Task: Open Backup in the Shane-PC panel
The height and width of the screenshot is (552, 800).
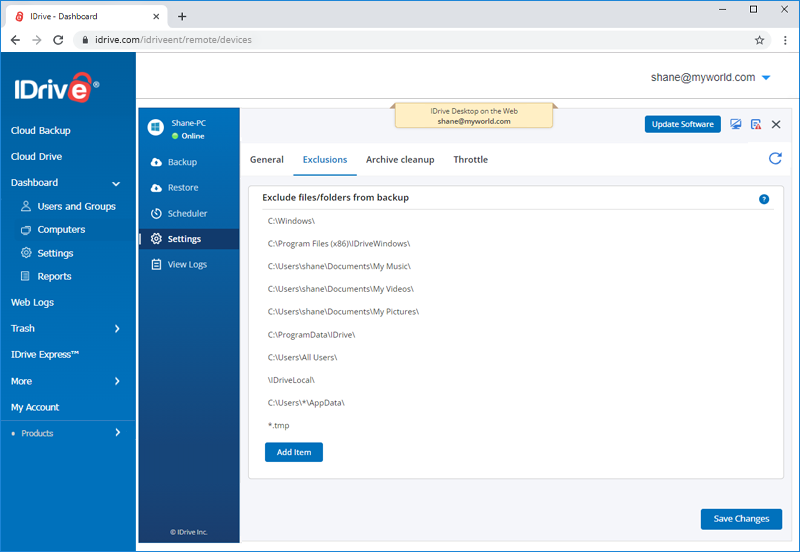Action: [174, 162]
